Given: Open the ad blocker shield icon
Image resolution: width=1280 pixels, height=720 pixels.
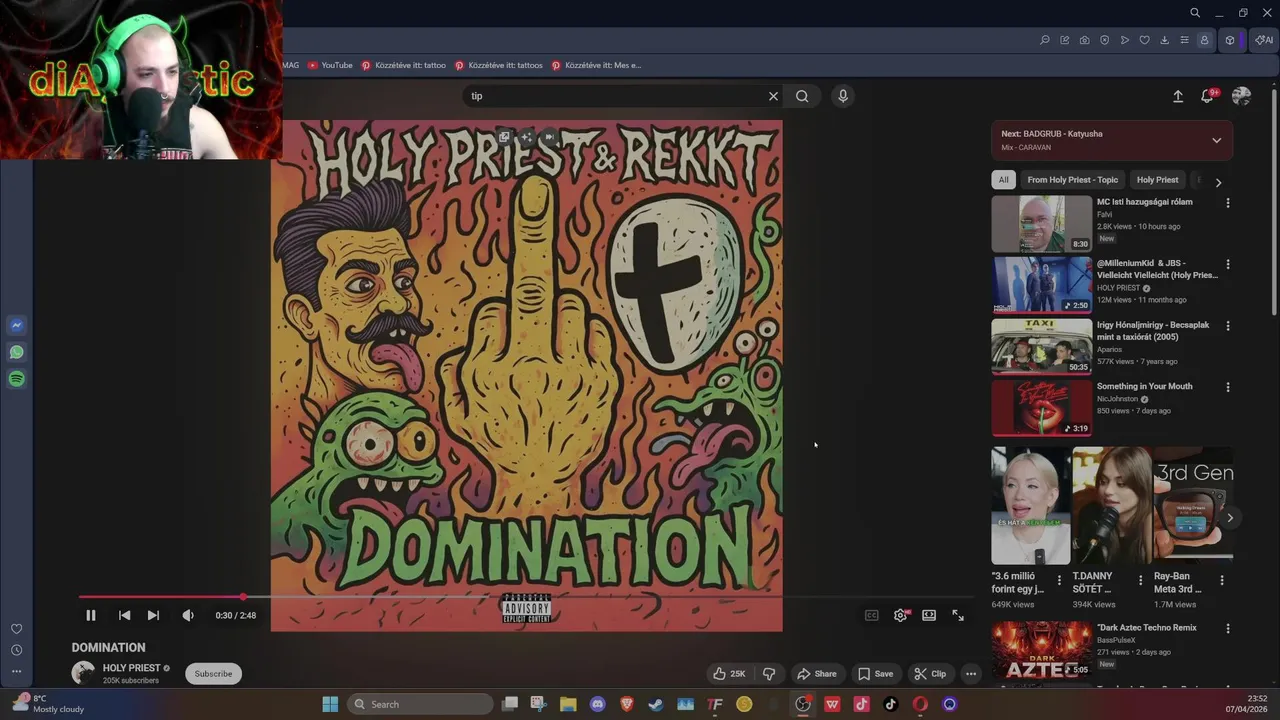Looking at the screenshot, I should click(1104, 40).
